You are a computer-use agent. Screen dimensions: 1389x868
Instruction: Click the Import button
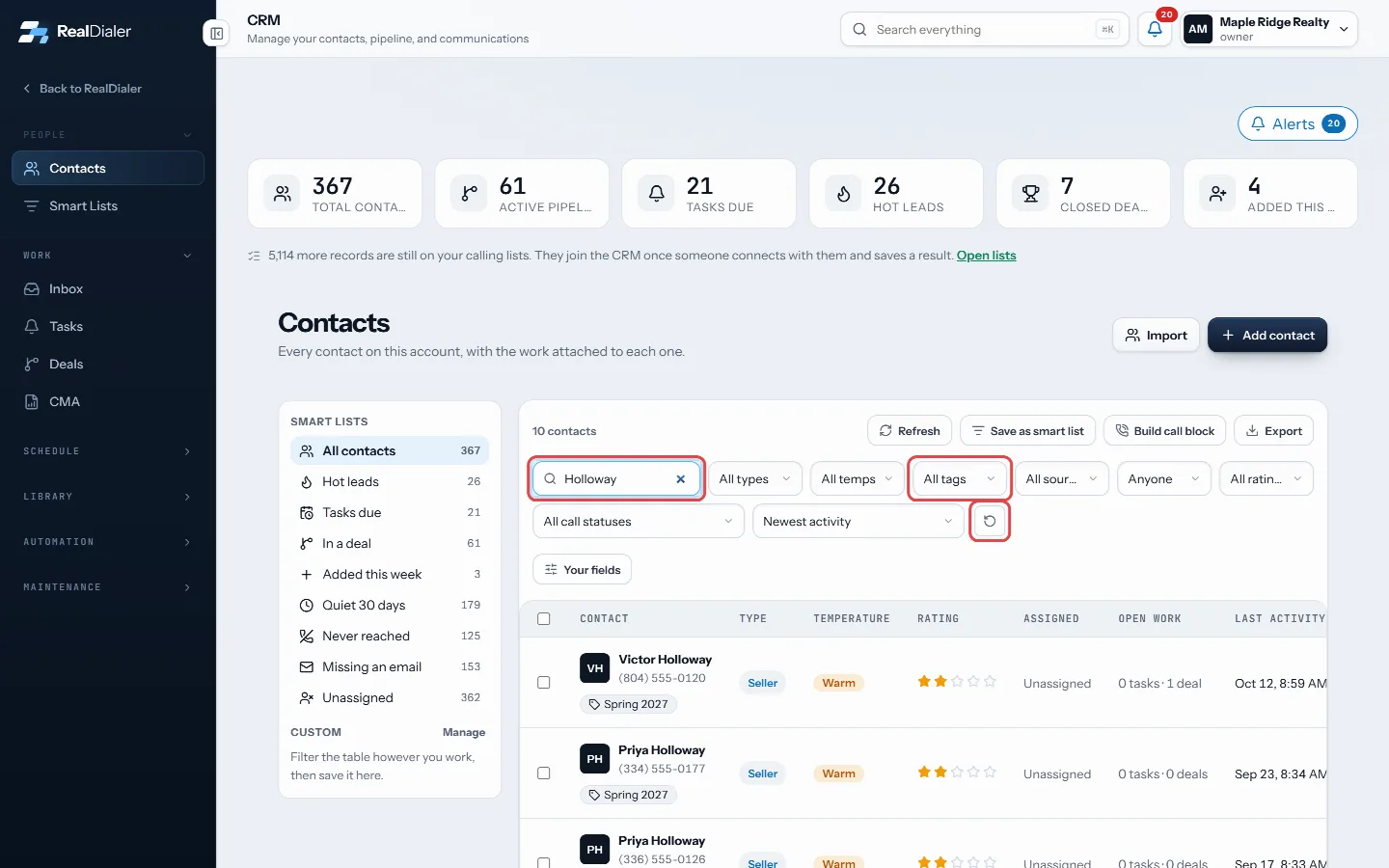point(1156,336)
